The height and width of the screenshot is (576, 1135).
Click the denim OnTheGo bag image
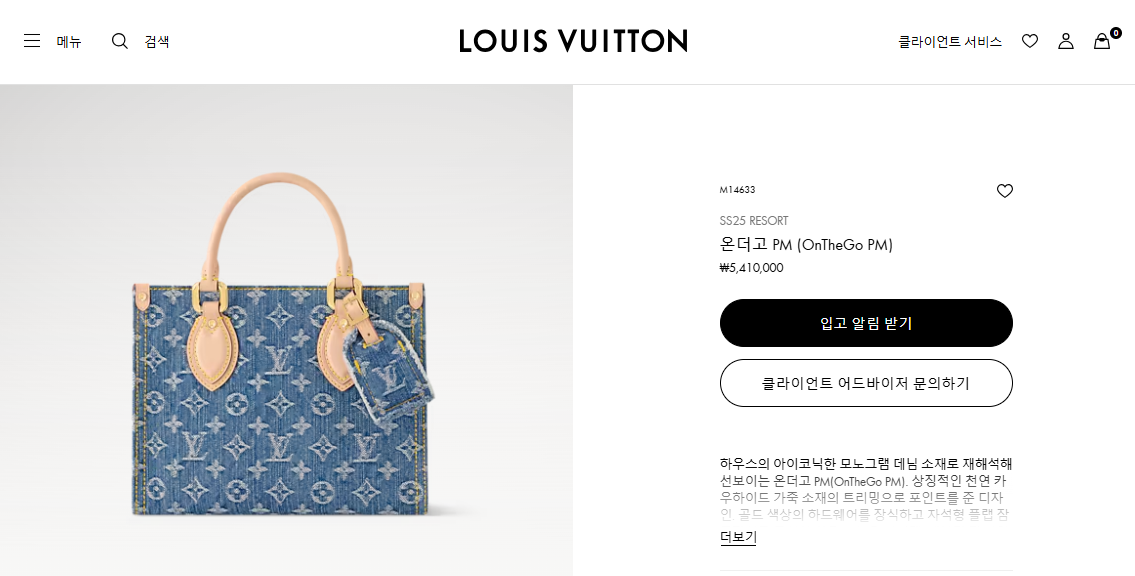[287, 344]
